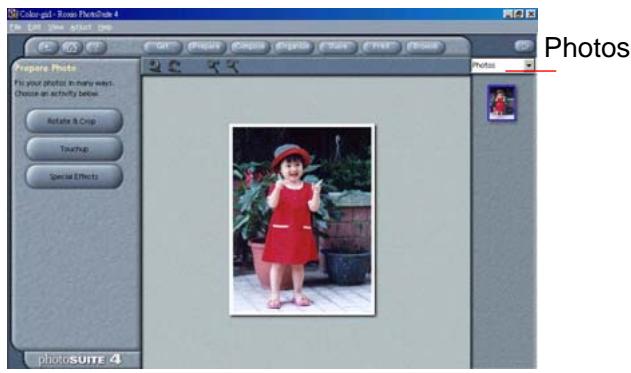Click the girl photo on the canvas
This screenshot has width=631, height=373.
302,220
